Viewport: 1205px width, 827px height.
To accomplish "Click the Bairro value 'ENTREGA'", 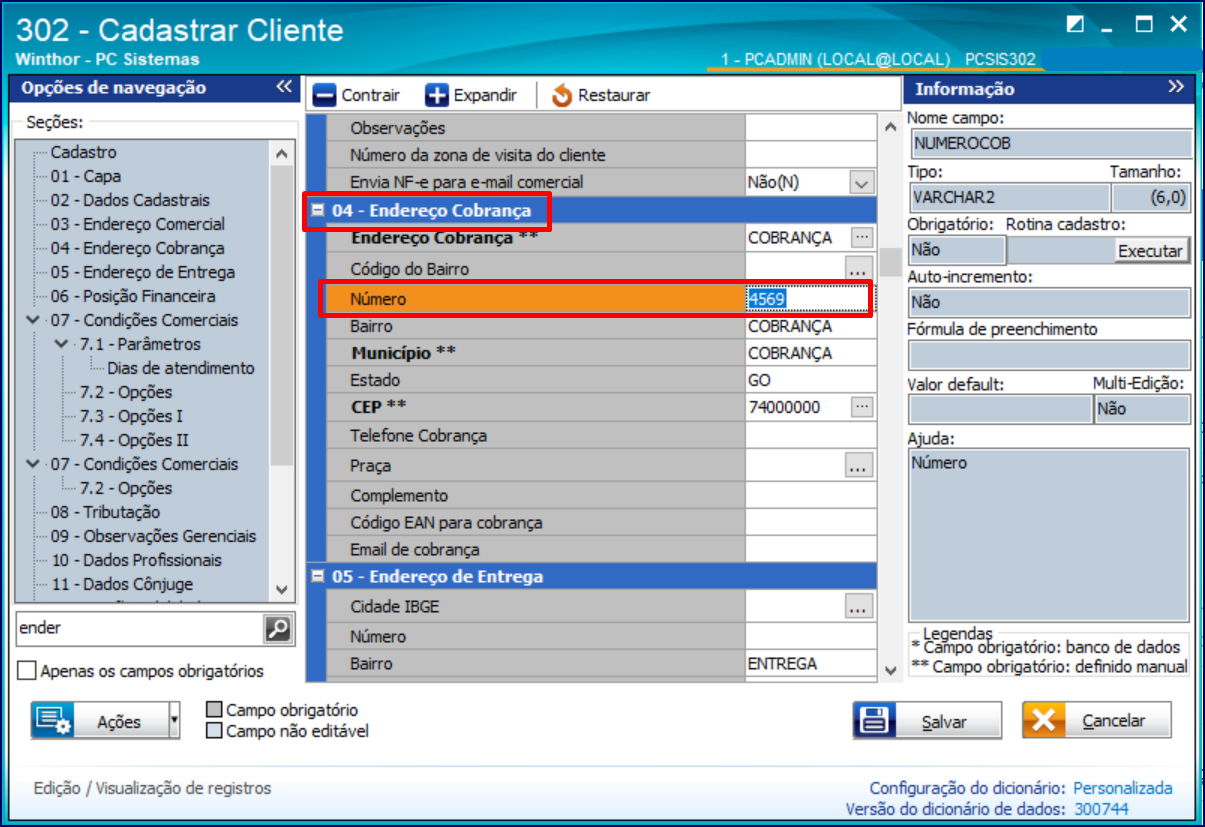I will [x=782, y=664].
